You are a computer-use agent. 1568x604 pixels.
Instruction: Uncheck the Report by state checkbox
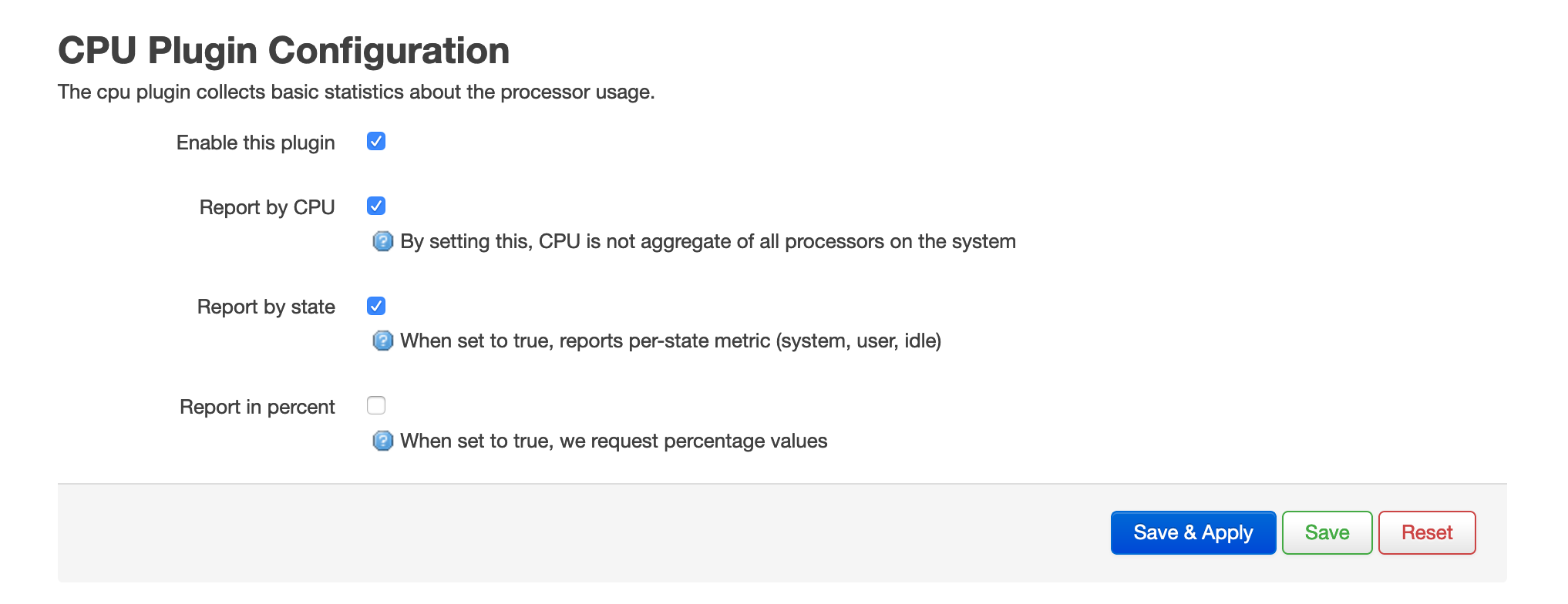[x=375, y=306]
